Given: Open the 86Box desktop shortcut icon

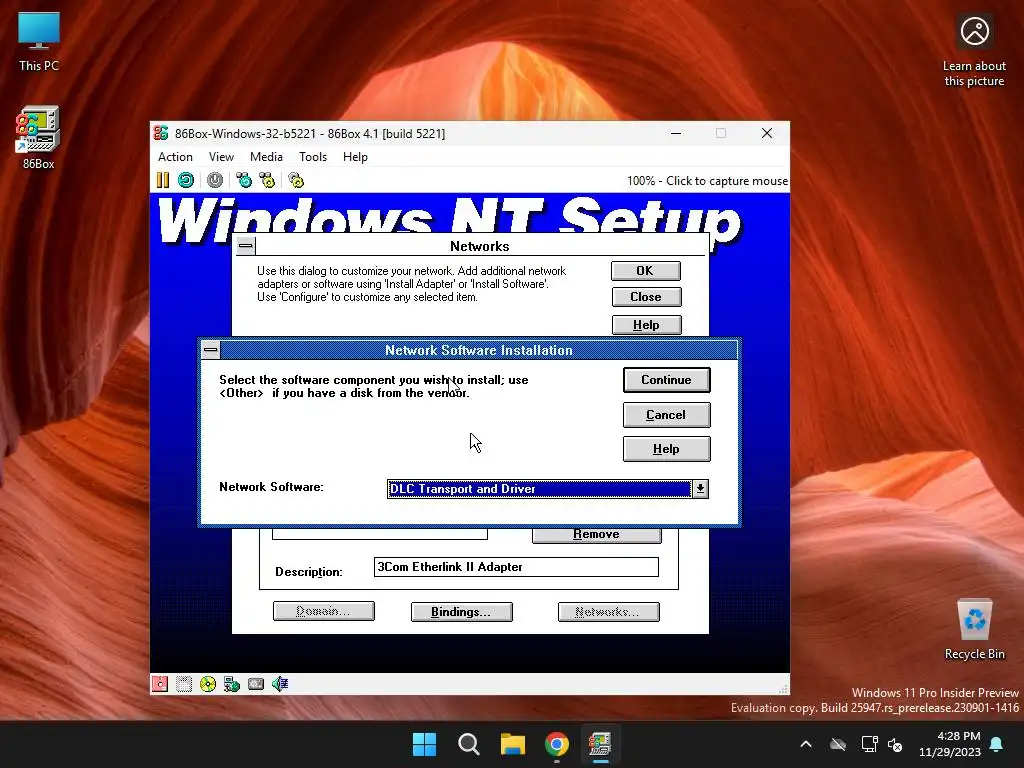Looking at the screenshot, I should pyautogui.click(x=38, y=138).
